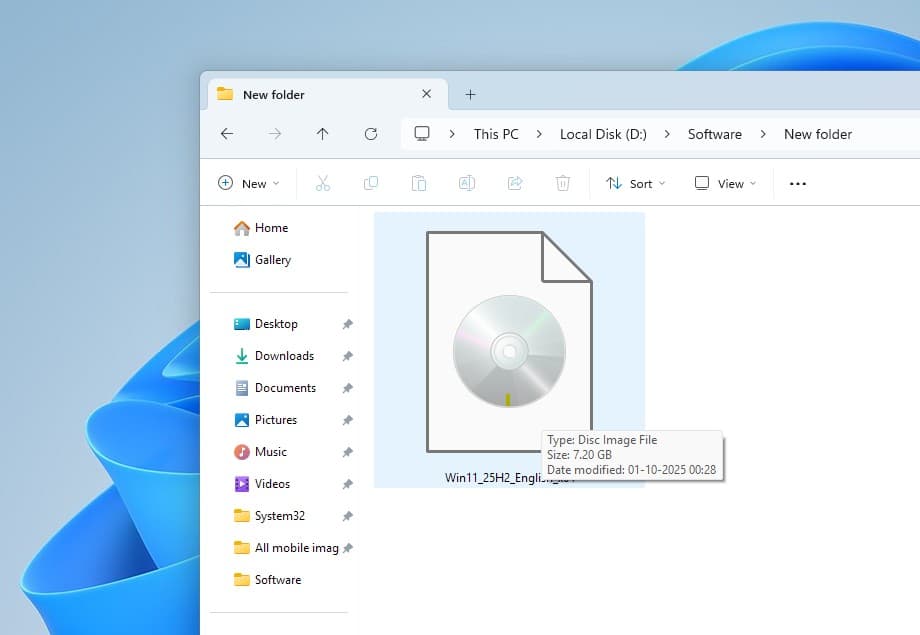
Task: Open the Sort options dropdown
Action: pyautogui.click(x=635, y=183)
